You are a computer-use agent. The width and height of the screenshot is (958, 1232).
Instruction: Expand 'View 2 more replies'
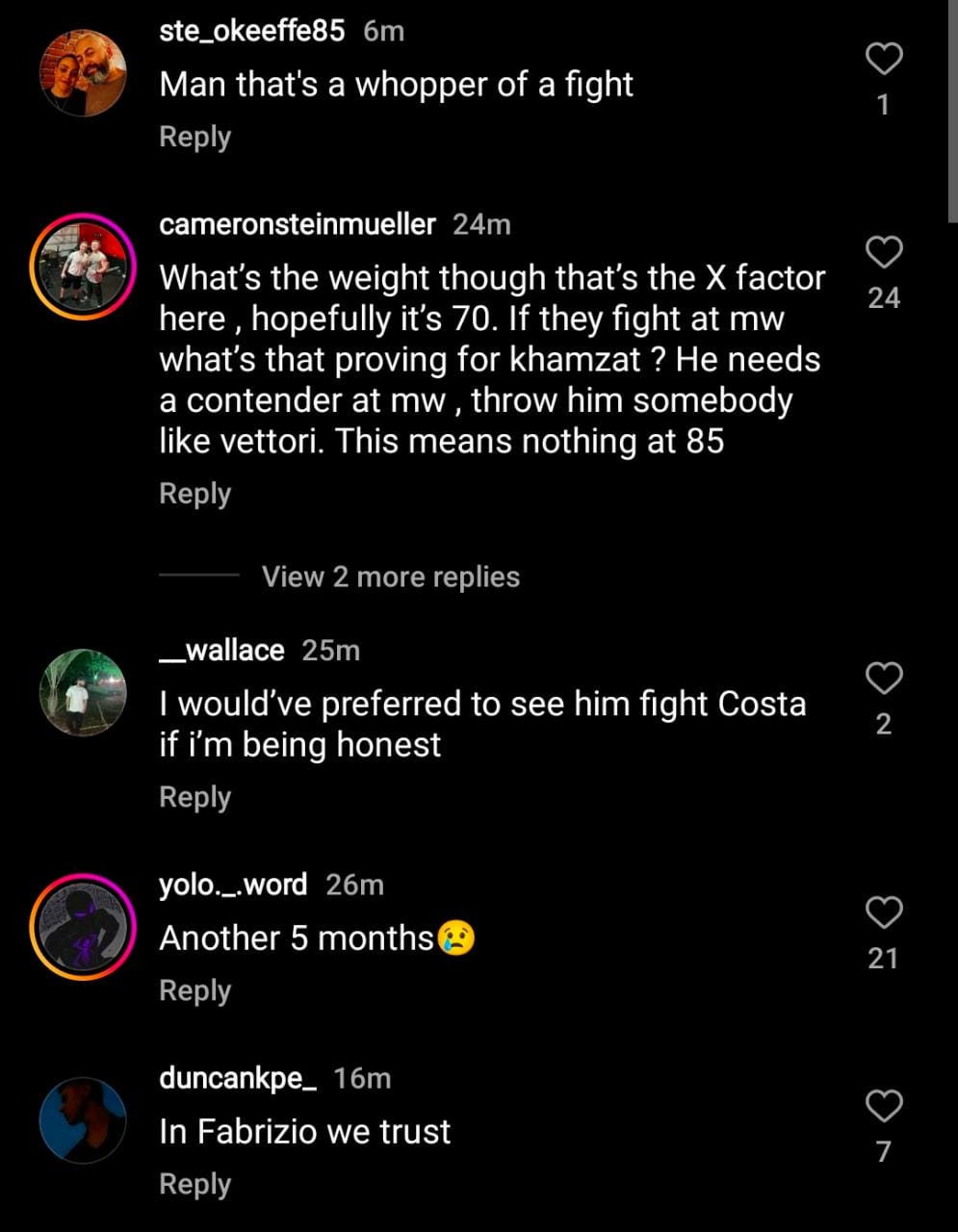390,577
